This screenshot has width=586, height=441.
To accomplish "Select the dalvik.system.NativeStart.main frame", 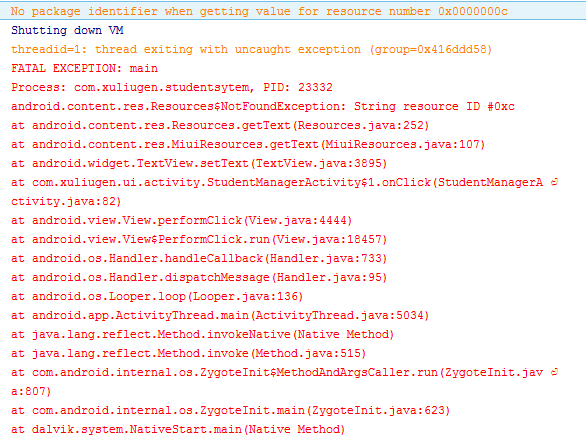I will point(178,429).
